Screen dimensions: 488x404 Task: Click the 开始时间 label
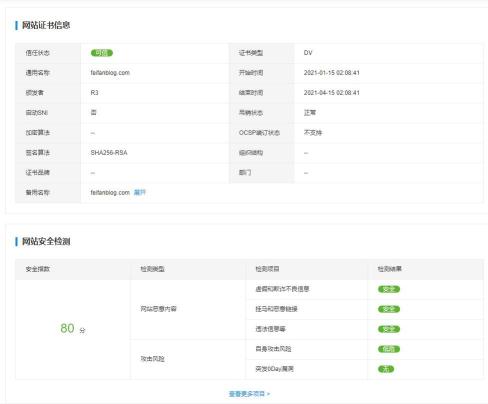coord(251,73)
